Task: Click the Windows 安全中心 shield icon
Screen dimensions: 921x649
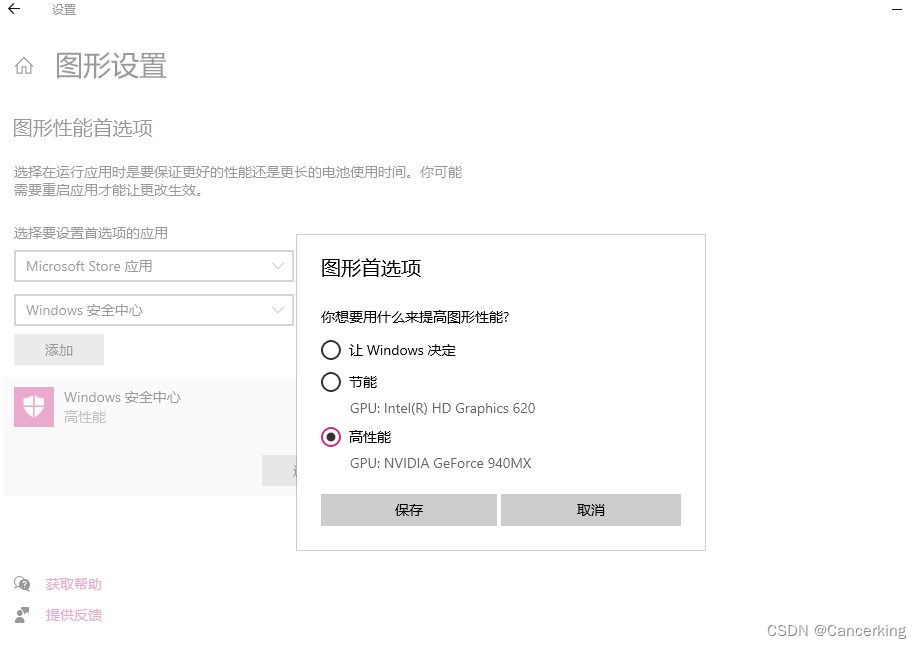Action: point(33,406)
